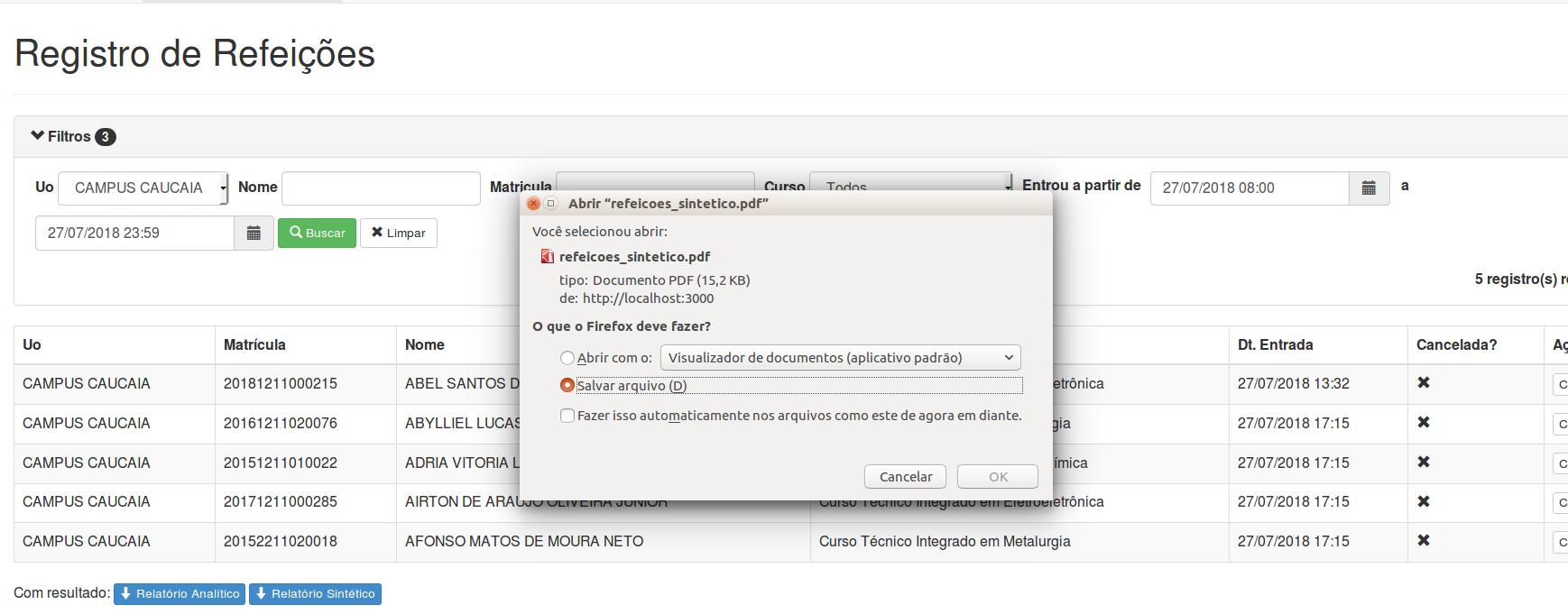Image resolution: width=1568 pixels, height=614 pixels.
Task: Click the cancelada X in ADRIA VITORIA row
Action: pyautogui.click(x=1424, y=463)
